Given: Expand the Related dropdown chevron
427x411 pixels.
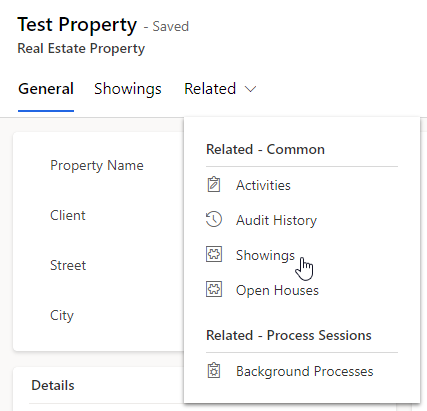Looking at the screenshot, I should (x=250, y=89).
